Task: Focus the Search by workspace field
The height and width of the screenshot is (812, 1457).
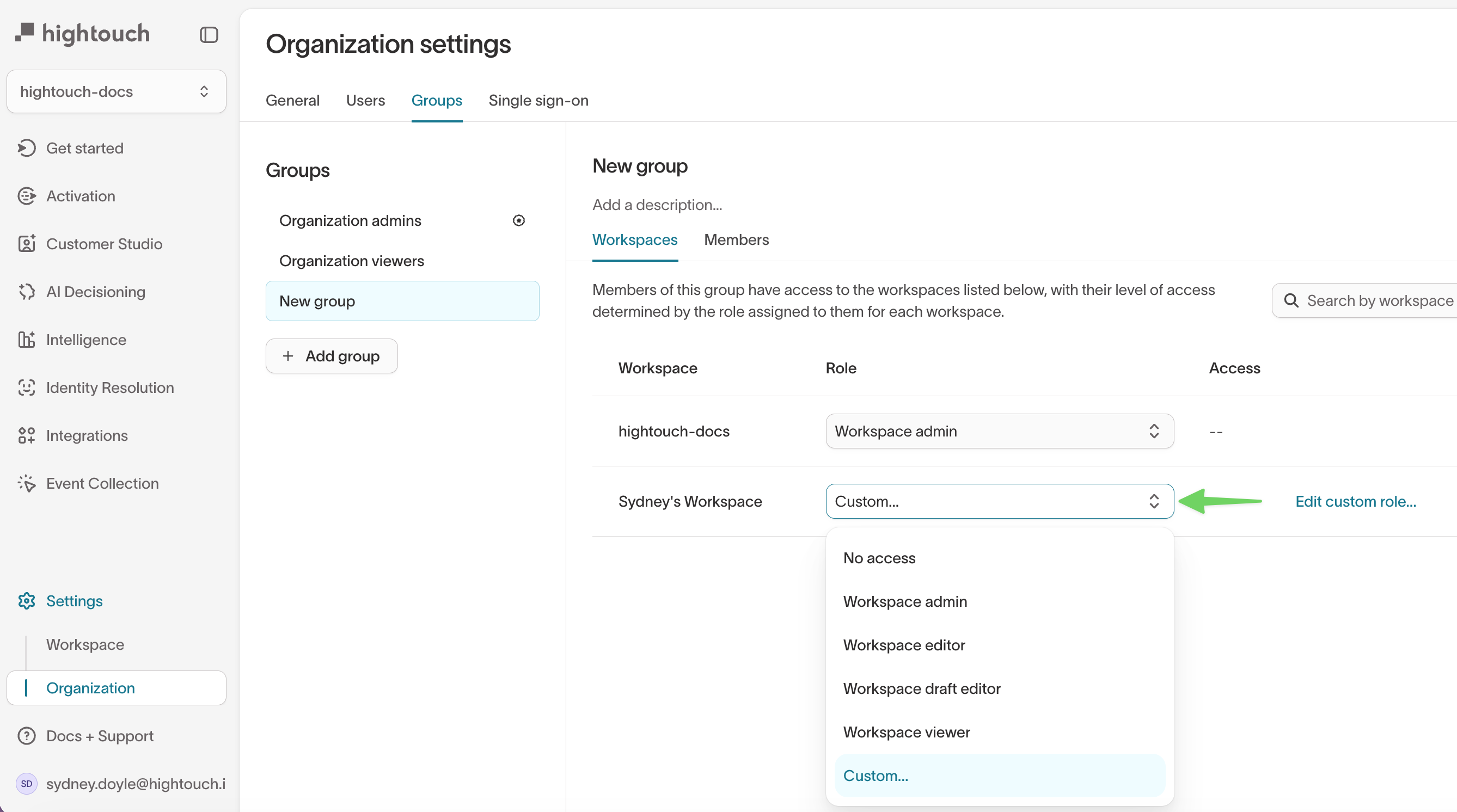Action: 1379,300
